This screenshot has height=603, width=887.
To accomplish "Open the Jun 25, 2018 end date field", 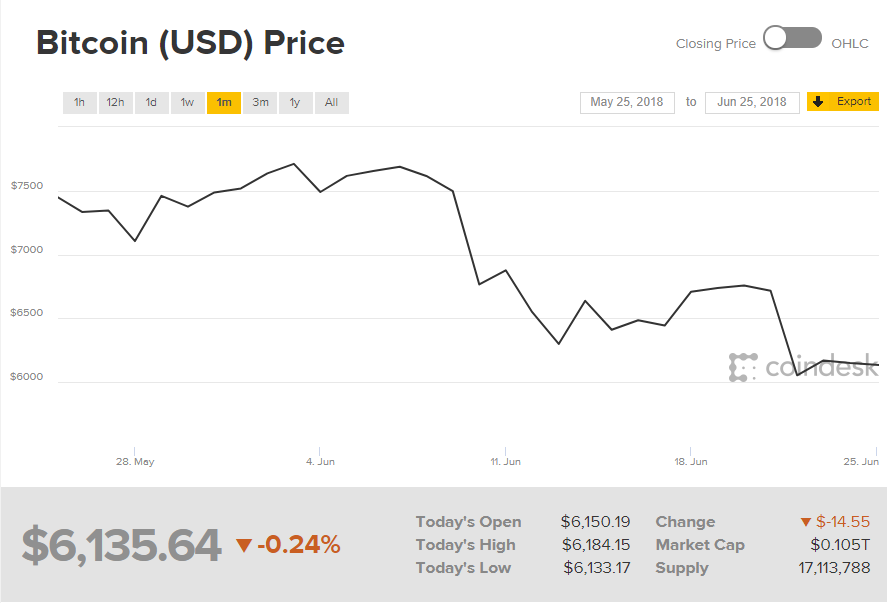I will point(752,102).
